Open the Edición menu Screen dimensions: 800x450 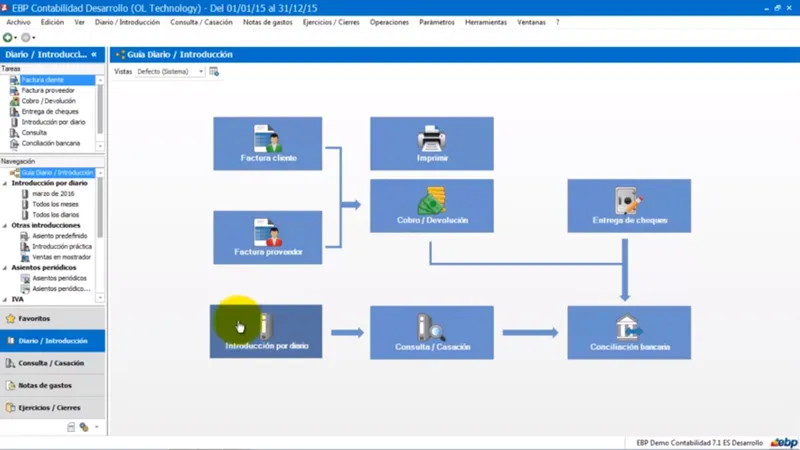[x=53, y=22]
